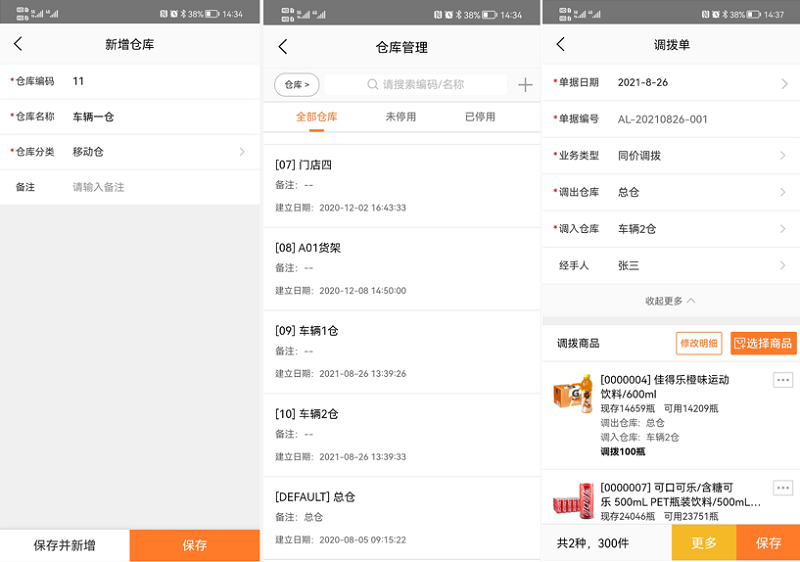Open more options for 佳得乐 product
This screenshot has width=800, height=562.
[783, 380]
